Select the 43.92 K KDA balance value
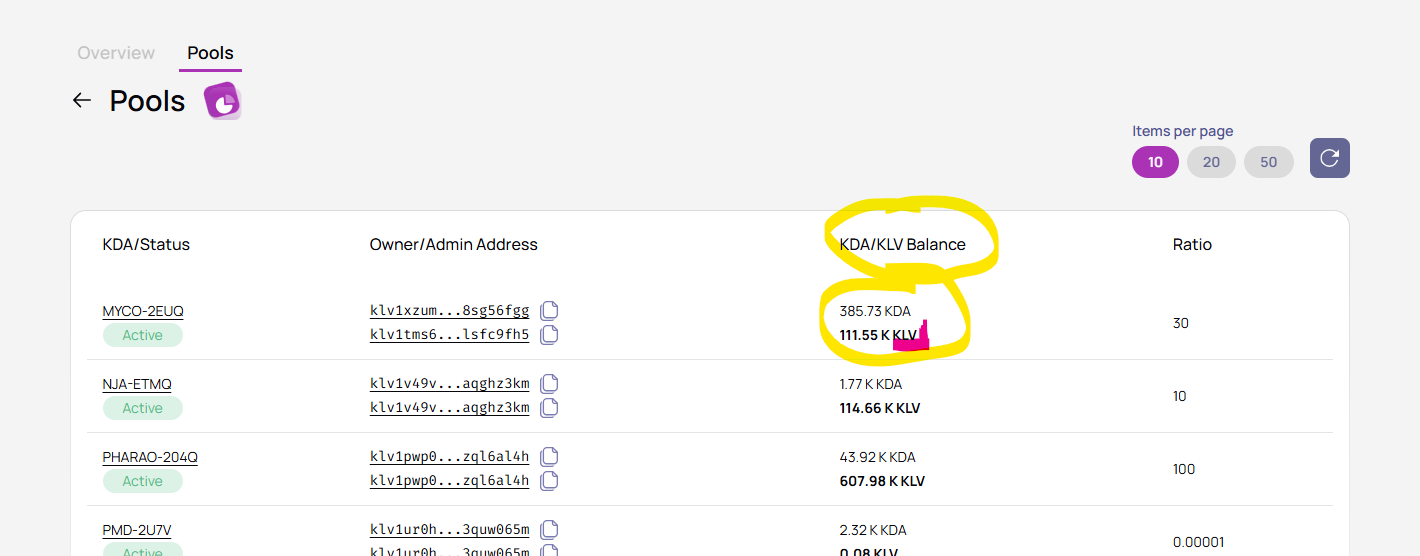This screenshot has width=1420, height=556. point(877,457)
